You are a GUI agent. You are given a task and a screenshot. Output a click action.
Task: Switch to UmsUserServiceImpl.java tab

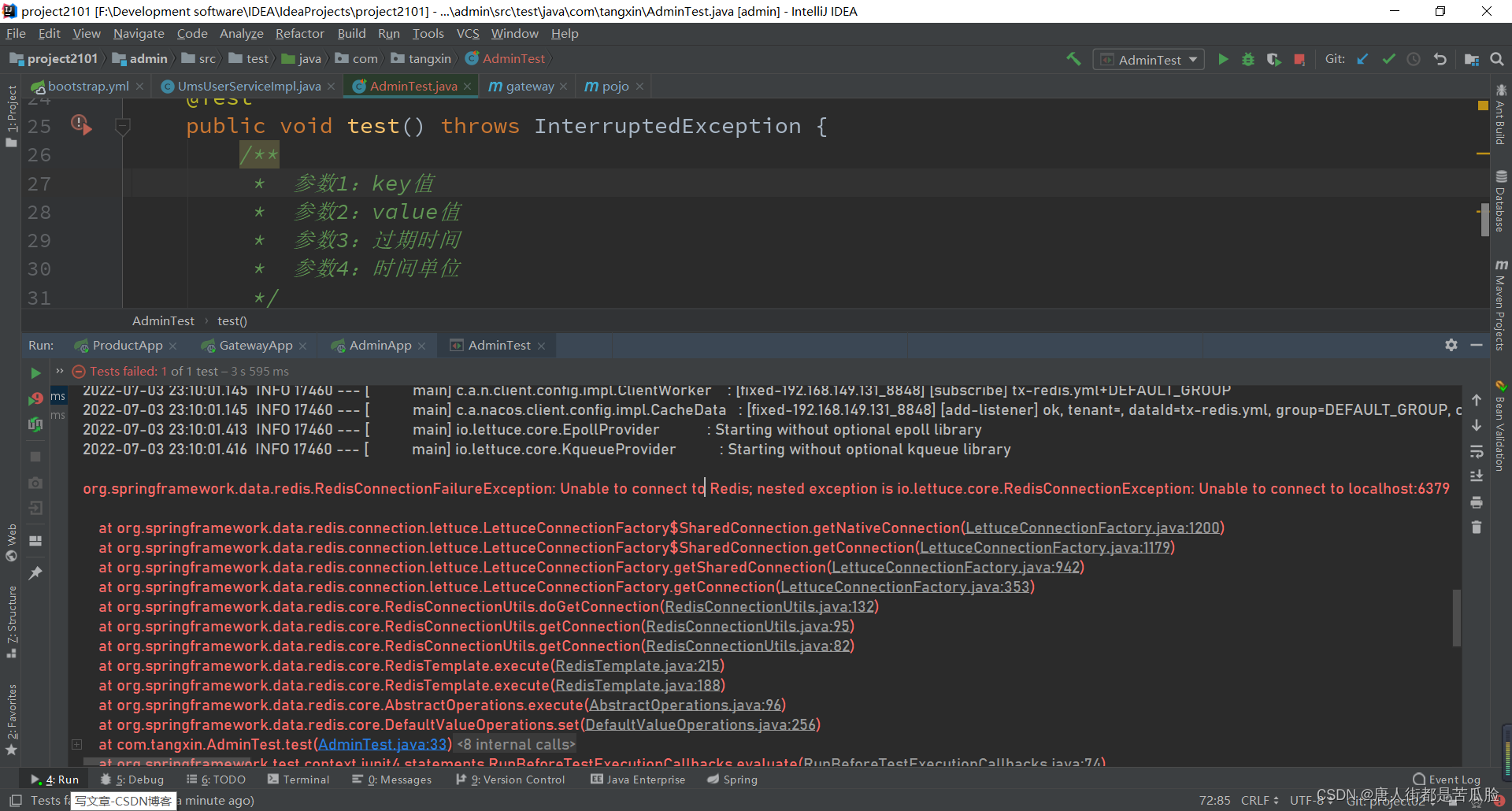(x=249, y=86)
